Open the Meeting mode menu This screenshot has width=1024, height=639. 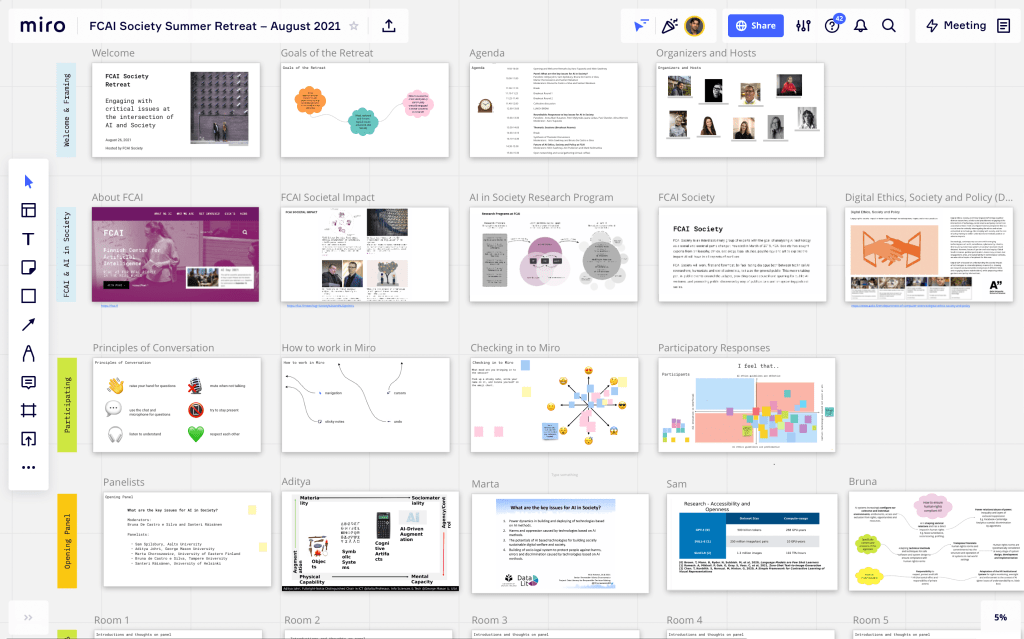[955, 26]
